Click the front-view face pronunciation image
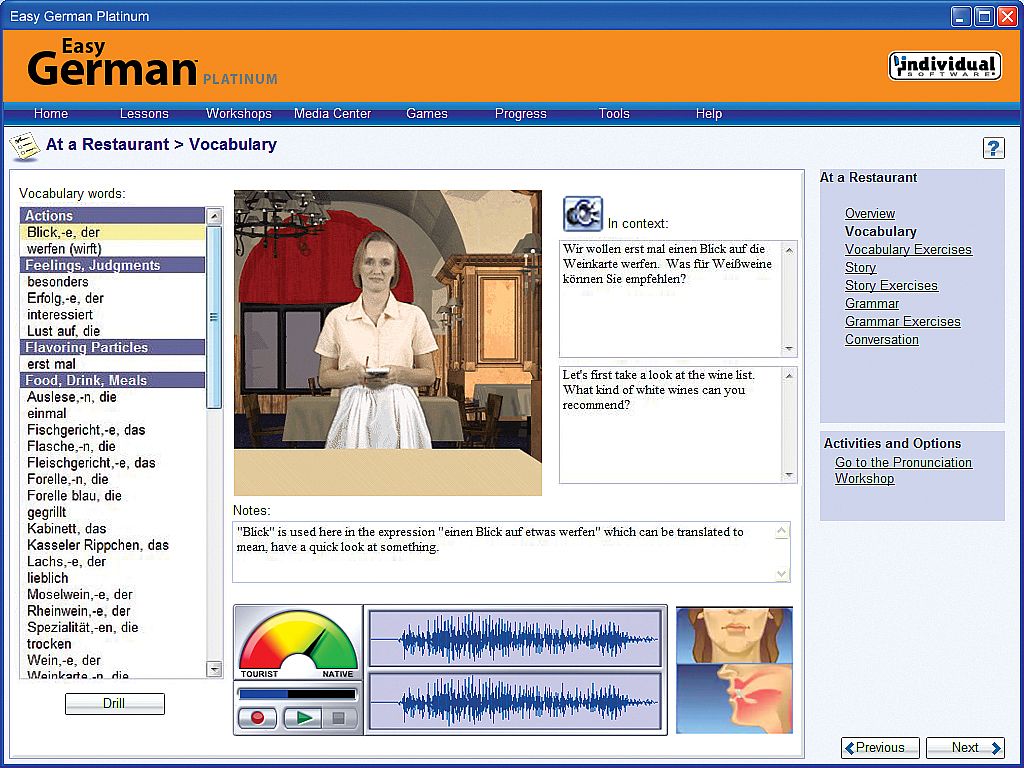1024x768 pixels. (734, 635)
